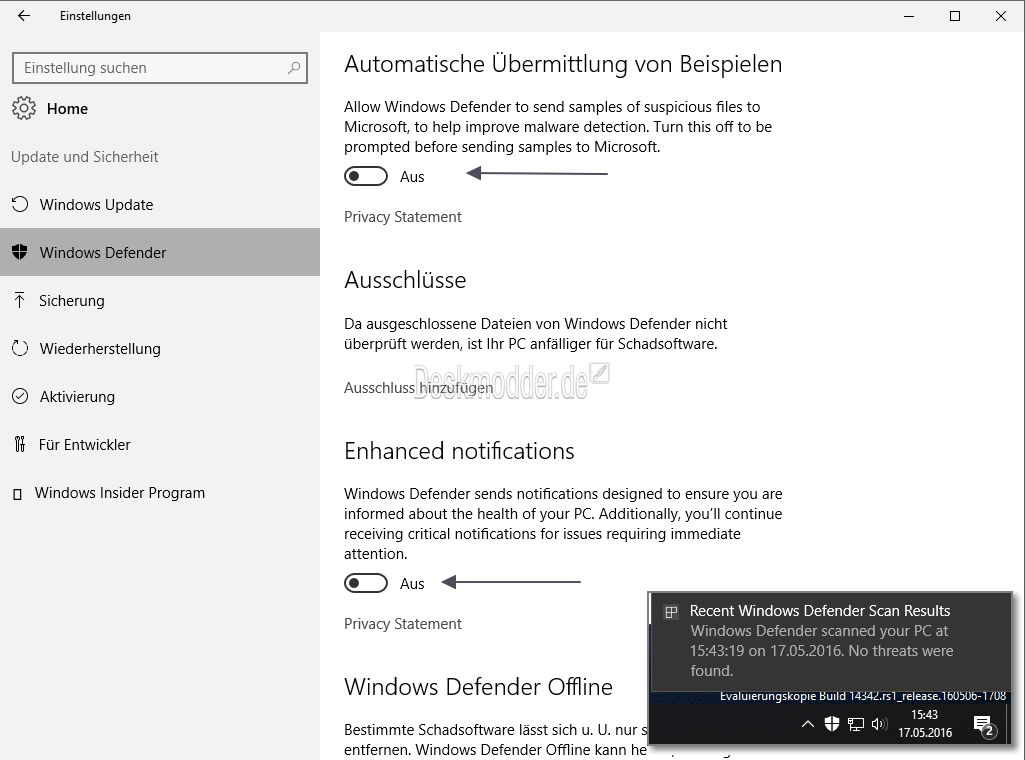This screenshot has width=1025, height=760.
Task: Maximize the Einstellungen window
Action: tap(955, 16)
